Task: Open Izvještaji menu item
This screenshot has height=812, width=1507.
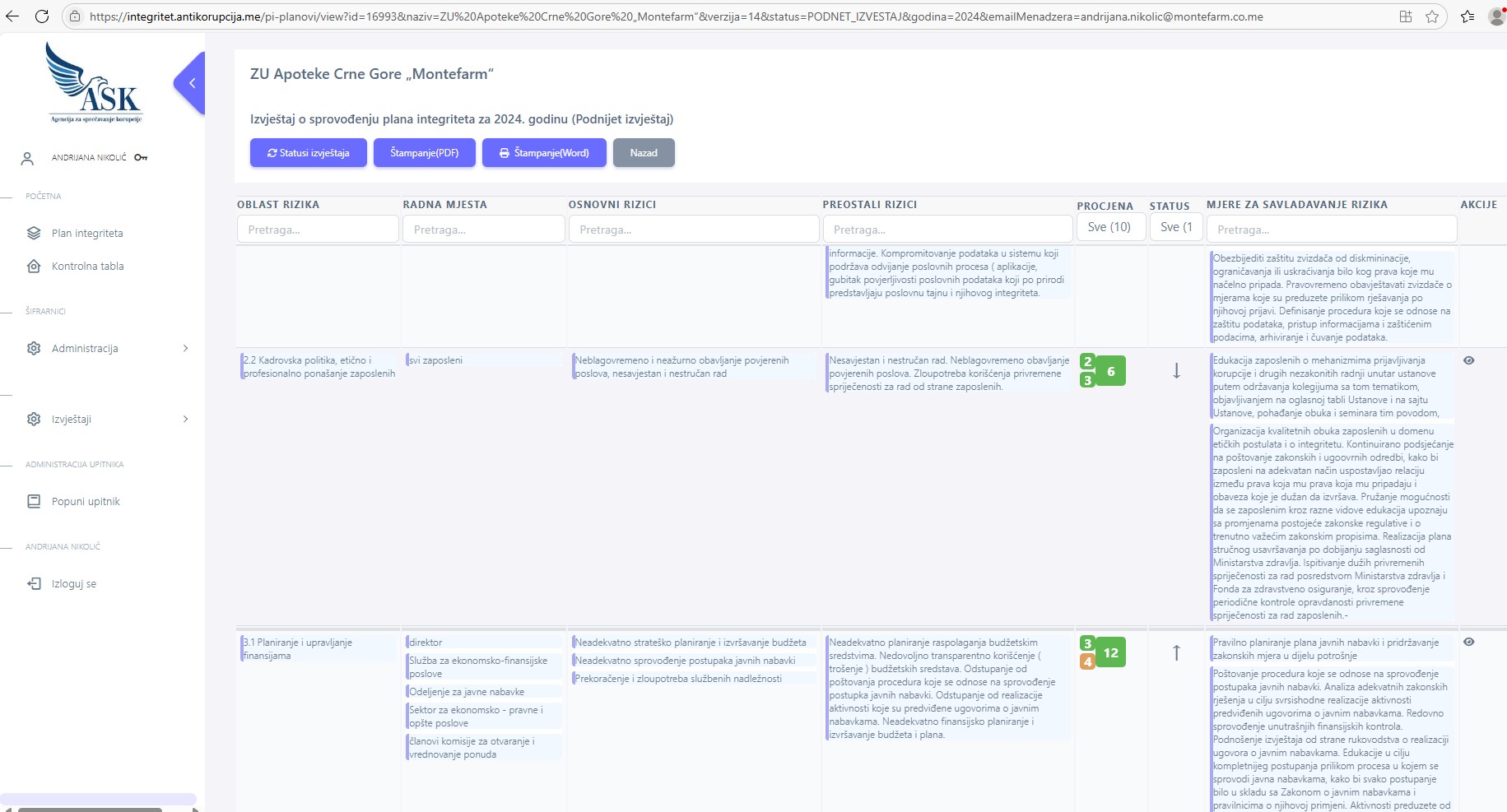Action: (x=72, y=420)
